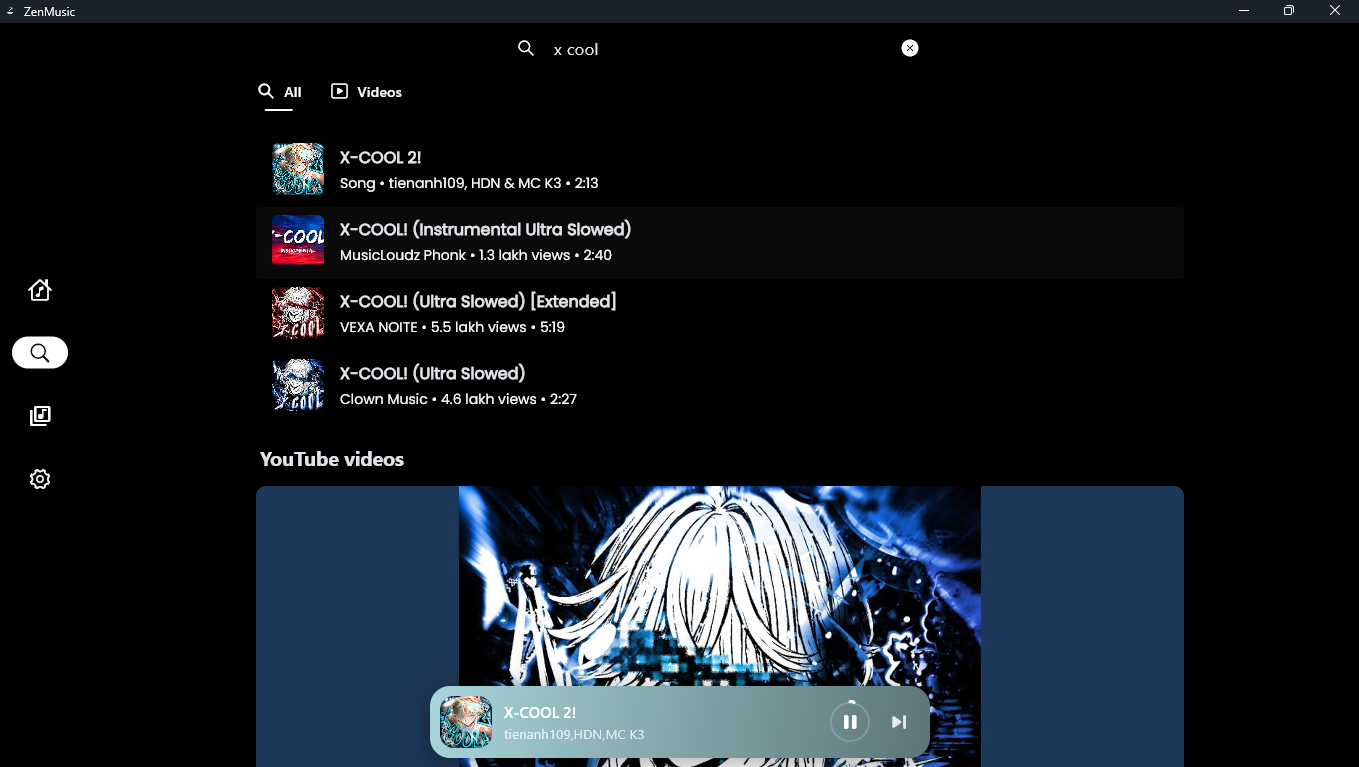Image resolution: width=1359 pixels, height=767 pixels.
Task: Click the search field containing 'x cool'
Action: (x=720, y=49)
